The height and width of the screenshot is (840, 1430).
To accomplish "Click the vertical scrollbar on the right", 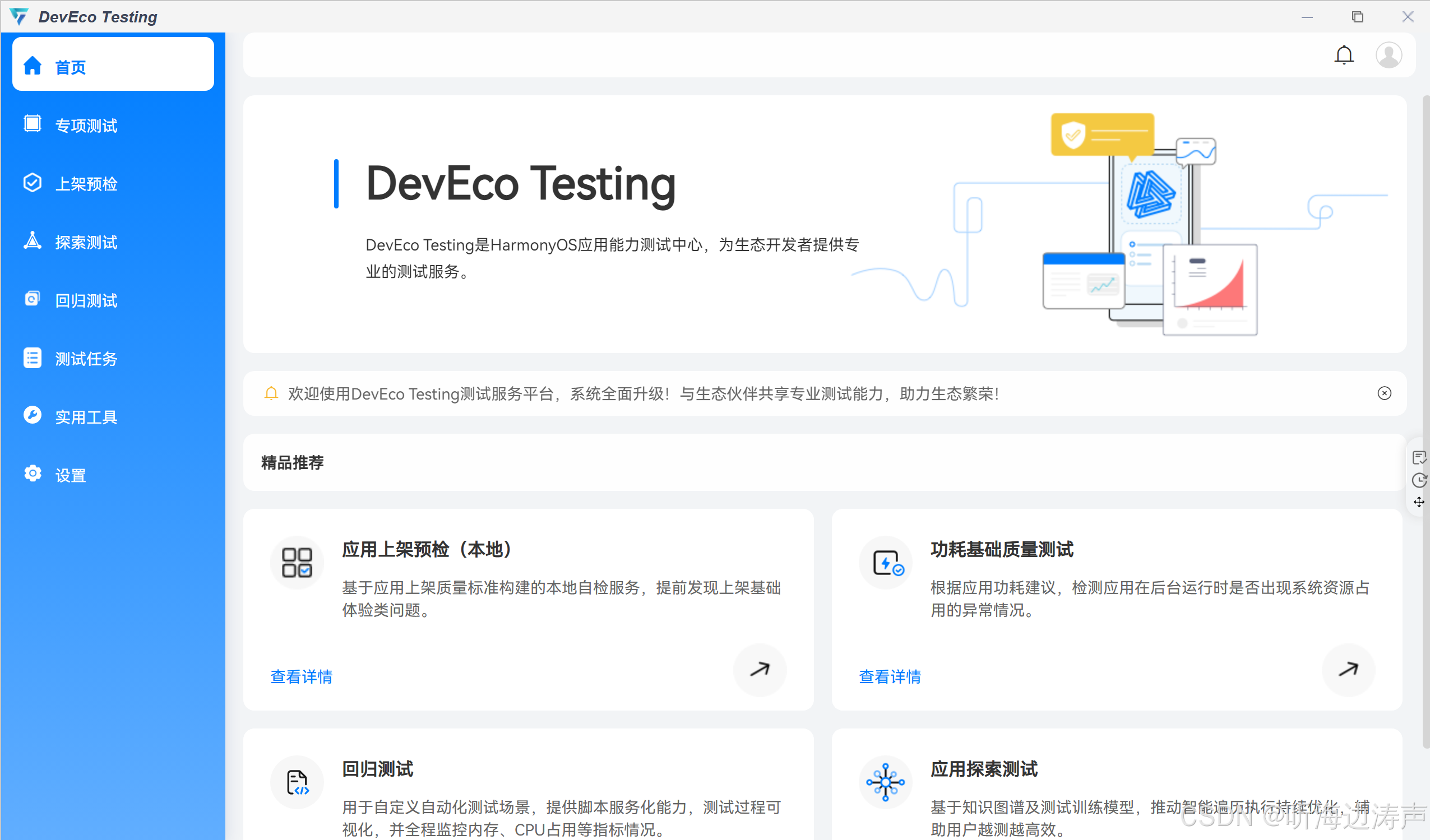I will [x=1426, y=422].
